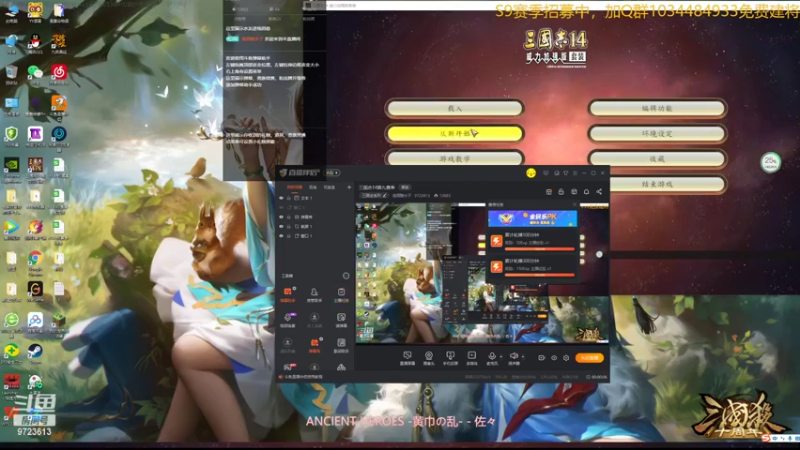Toggle eye of bottom 窗口 1 source
This screenshot has width=800, height=450.
pos(281,236)
